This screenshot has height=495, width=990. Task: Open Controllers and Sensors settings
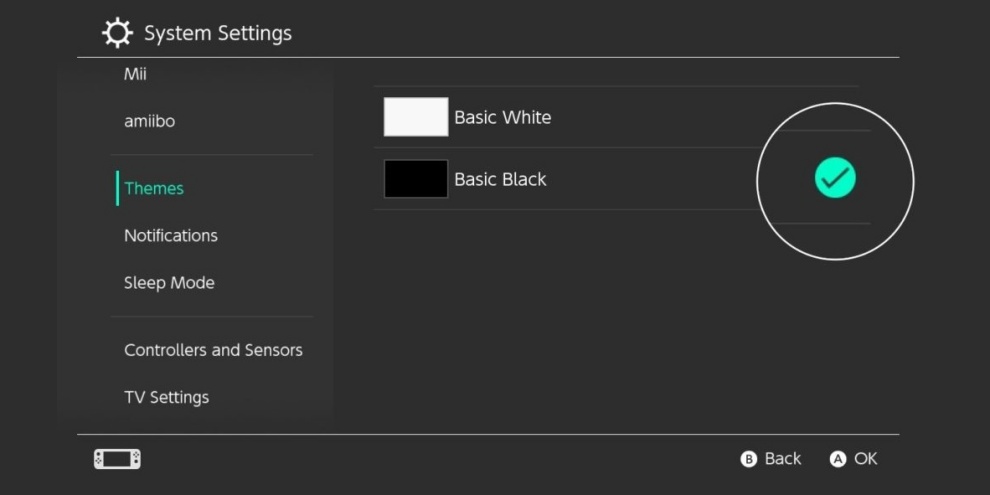pos(213,350)
